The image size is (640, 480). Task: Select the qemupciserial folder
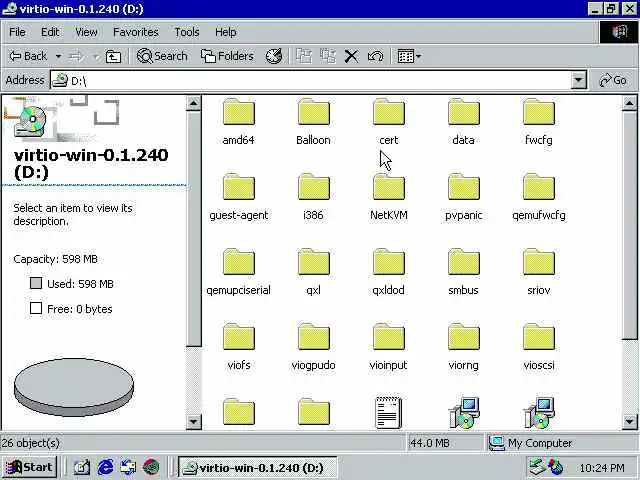pyautogui.click(x=239, y=262)
